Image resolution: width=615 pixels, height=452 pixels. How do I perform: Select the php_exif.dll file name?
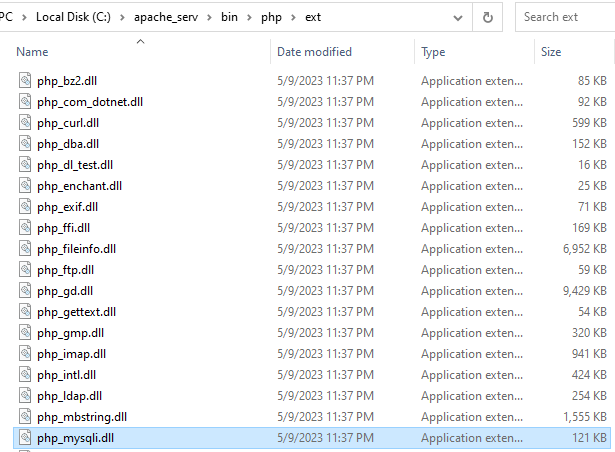pyautogui.click(x=67, y=207)
